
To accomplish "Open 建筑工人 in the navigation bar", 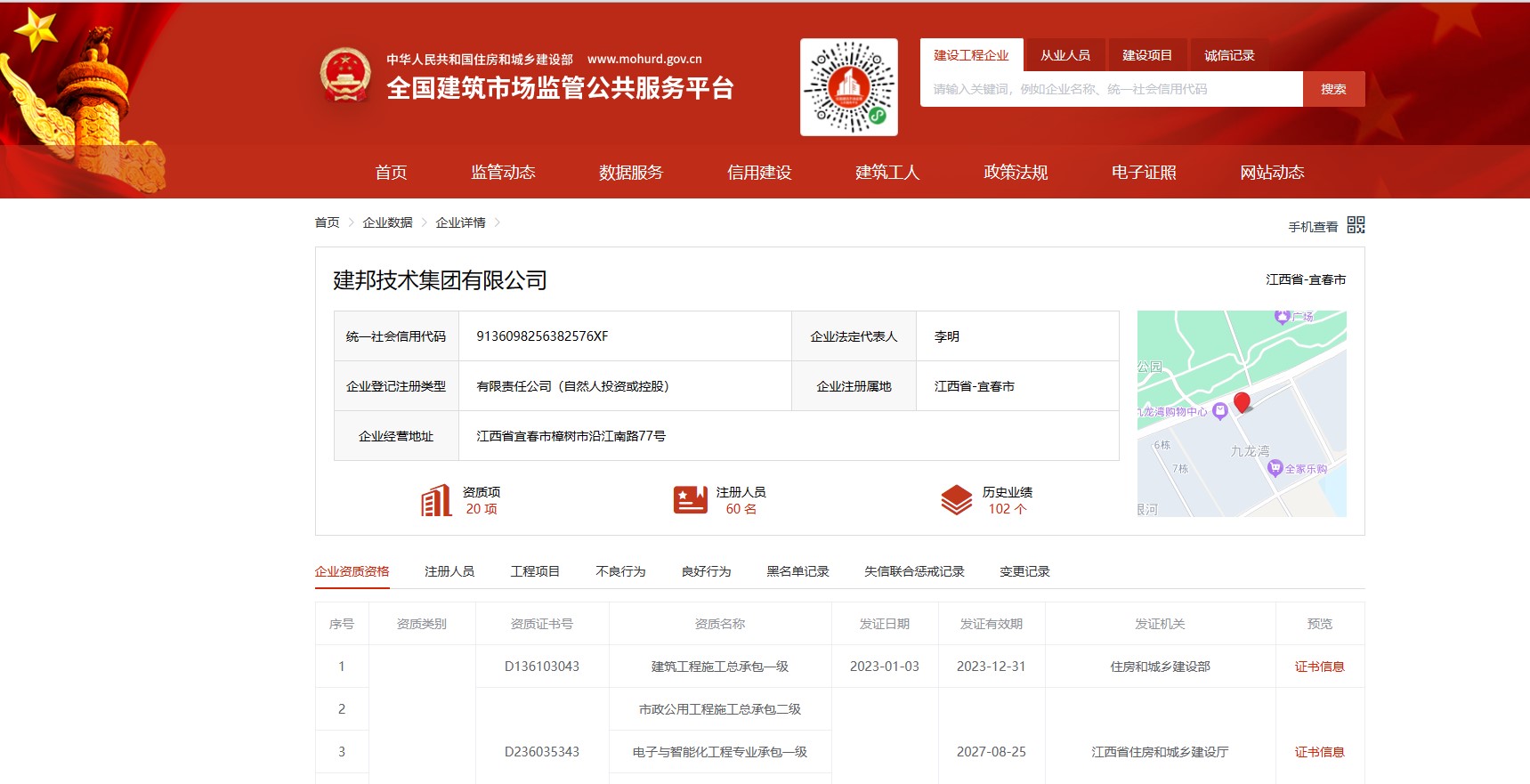I will (x=887, y=173).
